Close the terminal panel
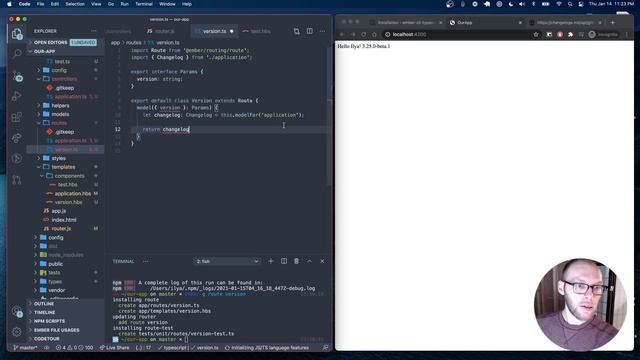 click(x=322, y=261)
